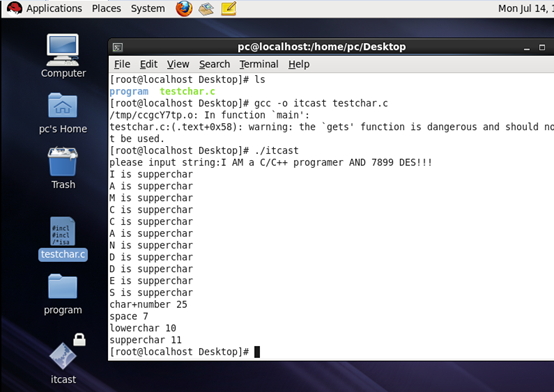Screen dimensions: 554x392
Task: Open the terminal Edit menu
Action: (x=149, y=64)
